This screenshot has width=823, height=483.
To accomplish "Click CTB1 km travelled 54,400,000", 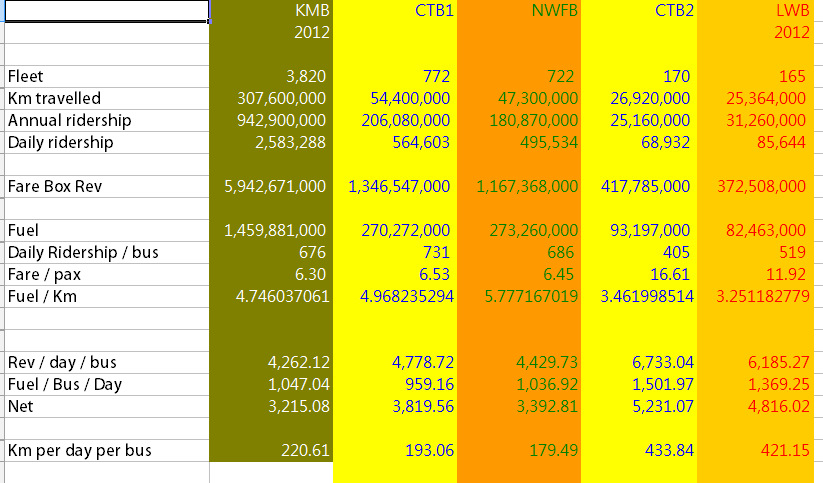I will [410, 99].
